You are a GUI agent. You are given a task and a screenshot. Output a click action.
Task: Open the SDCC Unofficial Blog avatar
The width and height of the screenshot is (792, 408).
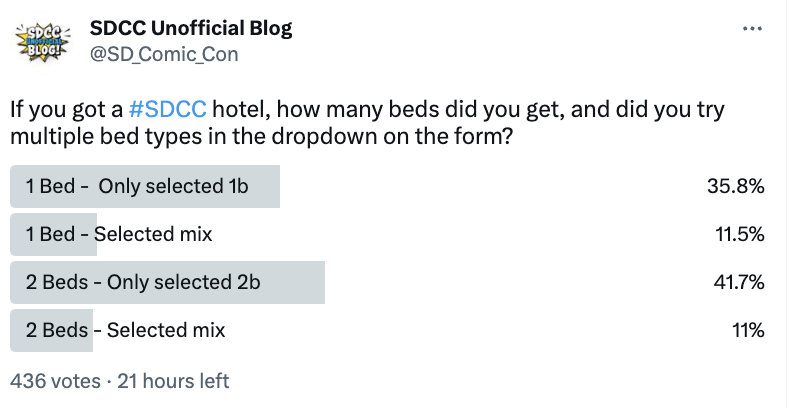tap(43, 42)
